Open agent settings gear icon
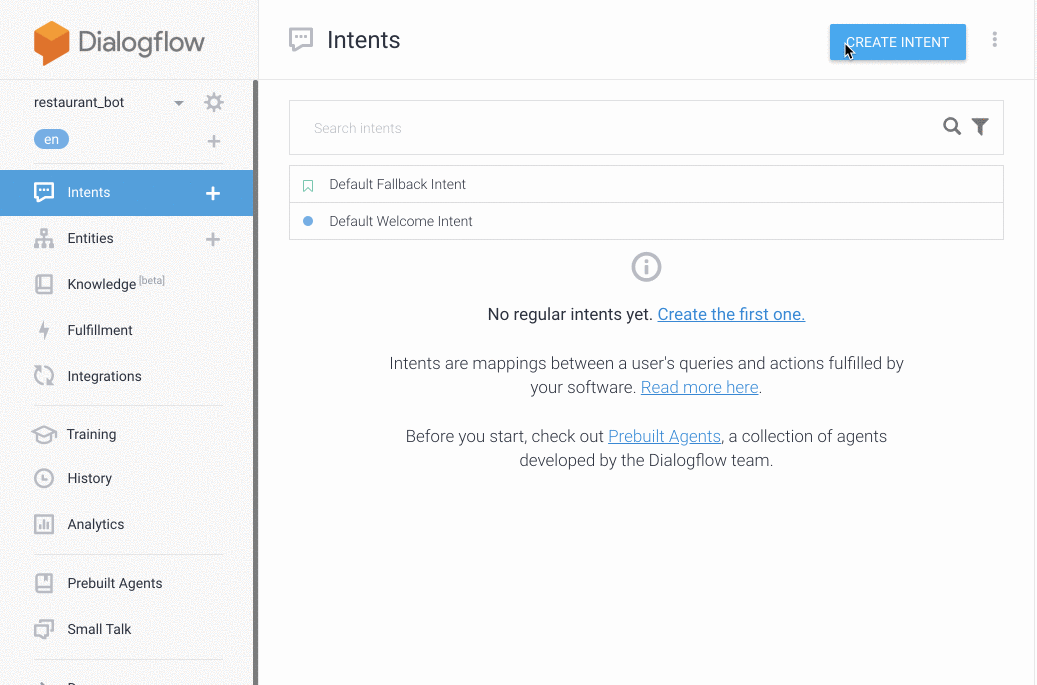This screenshot has width=1037, height=685. pyautogui.click(x=214, y=102)
